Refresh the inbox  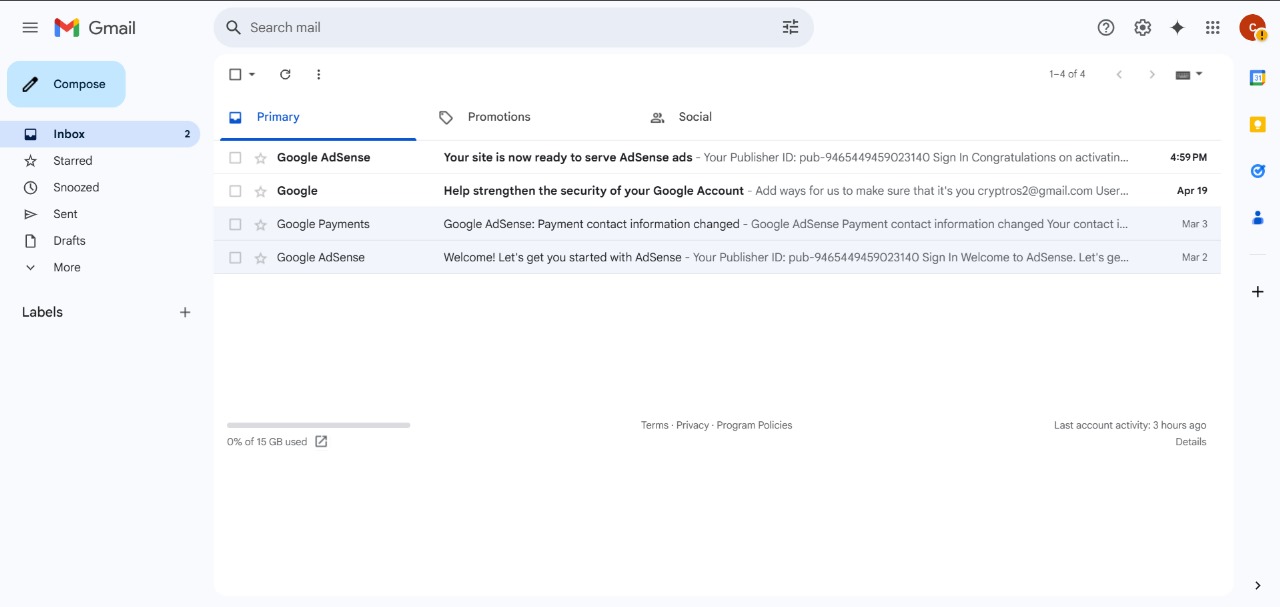285,74
